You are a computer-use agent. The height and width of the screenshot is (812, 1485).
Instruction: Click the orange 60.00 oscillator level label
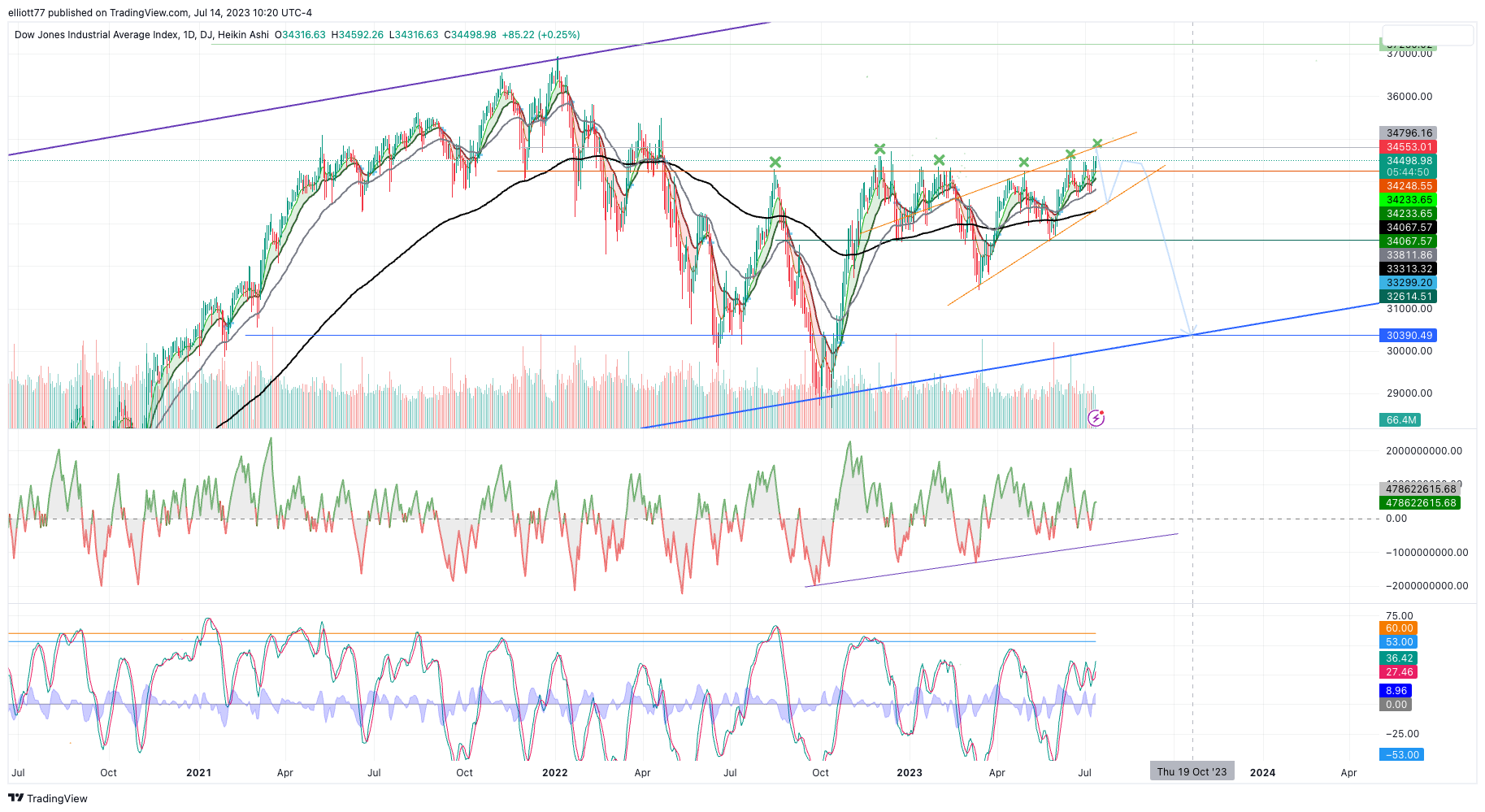click(1399, 628)
